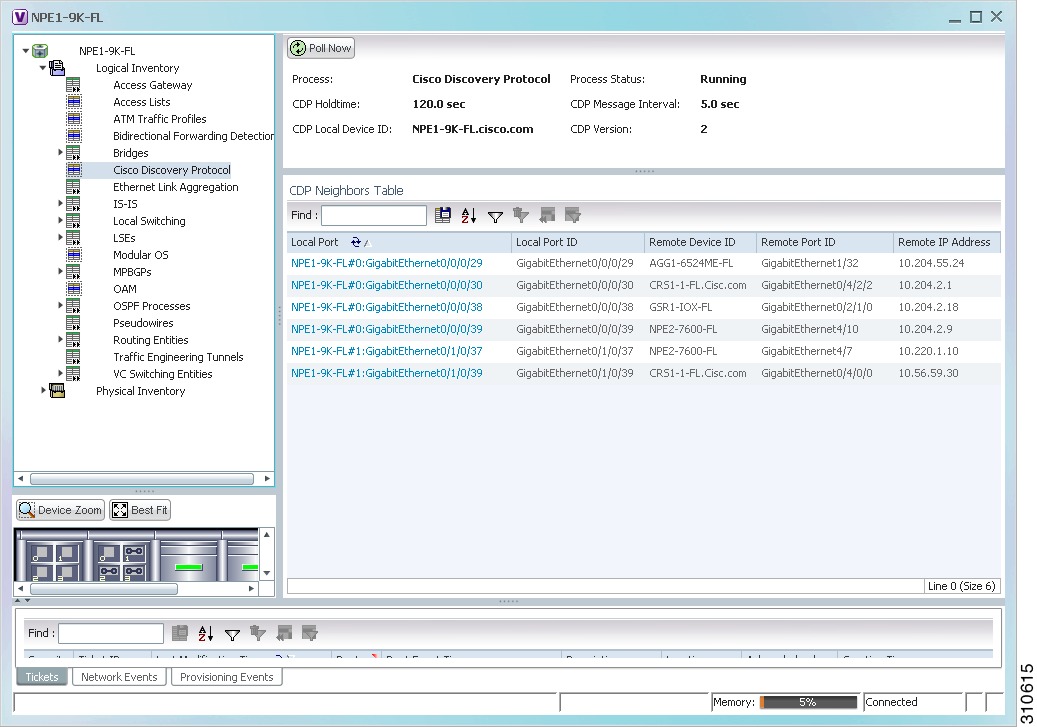Click the Bidirectional Forwarding Detection tree icon

coord(73,136)
